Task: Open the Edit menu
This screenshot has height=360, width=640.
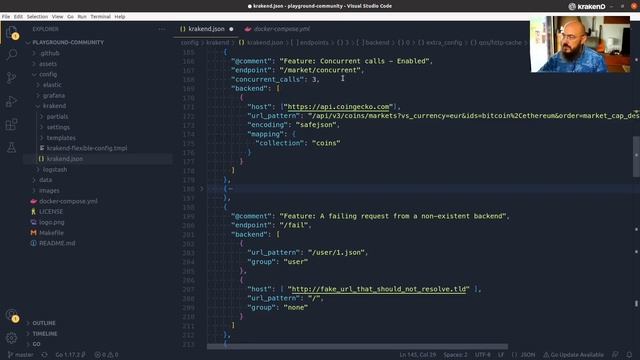Action: coord(18,17)
